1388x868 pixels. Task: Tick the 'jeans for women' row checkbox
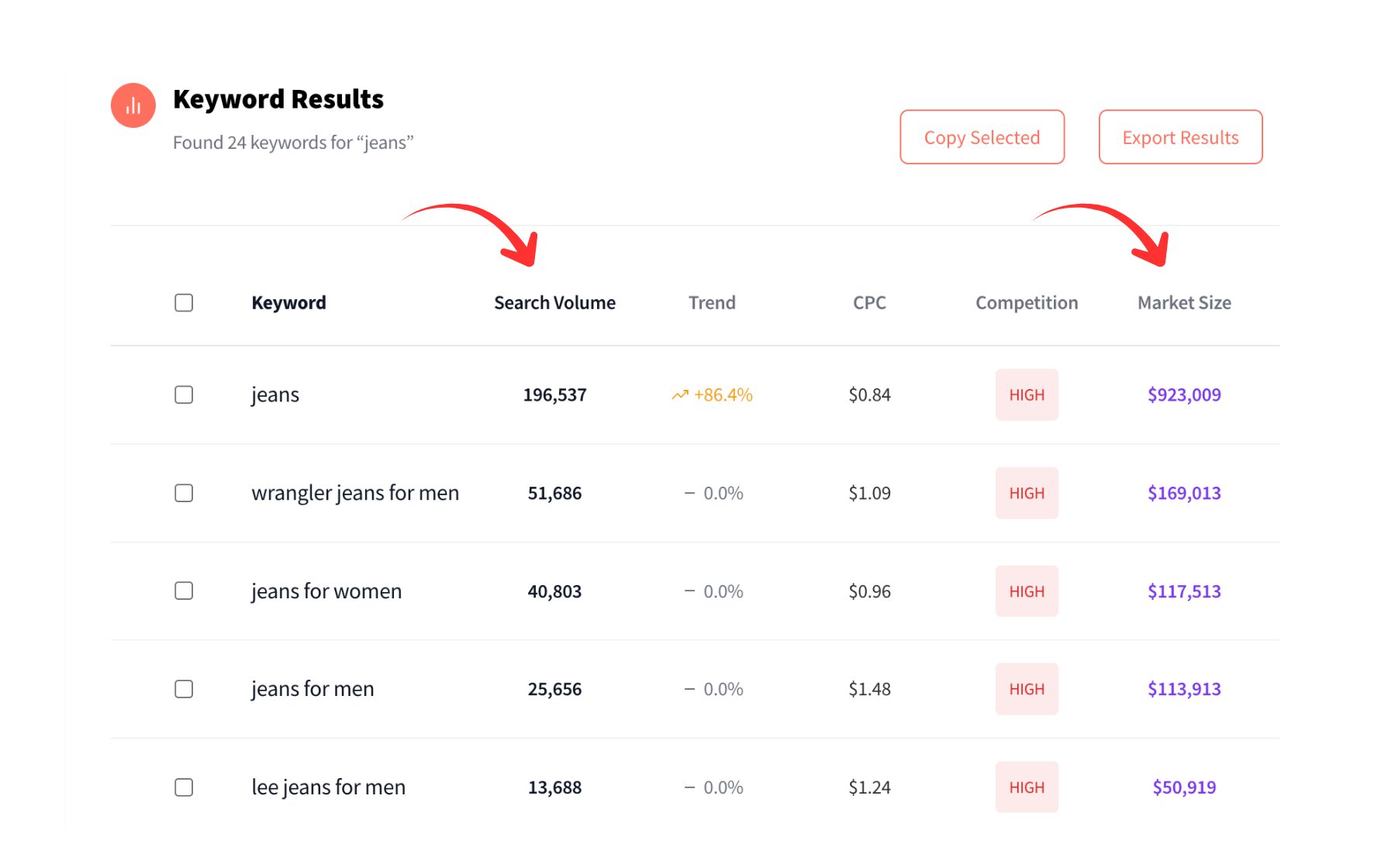point(184,591)
